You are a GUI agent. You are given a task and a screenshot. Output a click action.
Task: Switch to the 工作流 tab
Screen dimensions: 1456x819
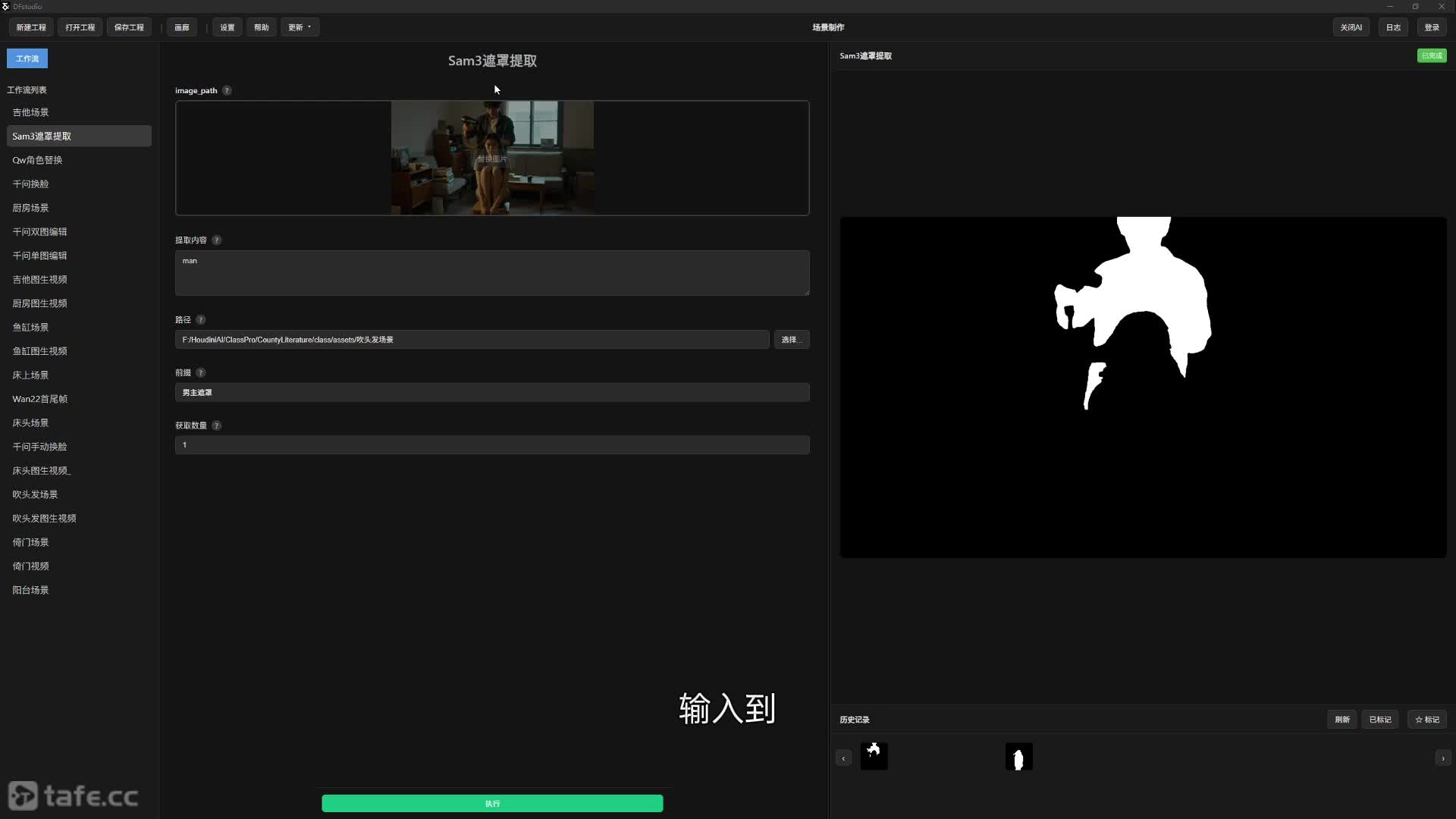(x=27, y=58)
